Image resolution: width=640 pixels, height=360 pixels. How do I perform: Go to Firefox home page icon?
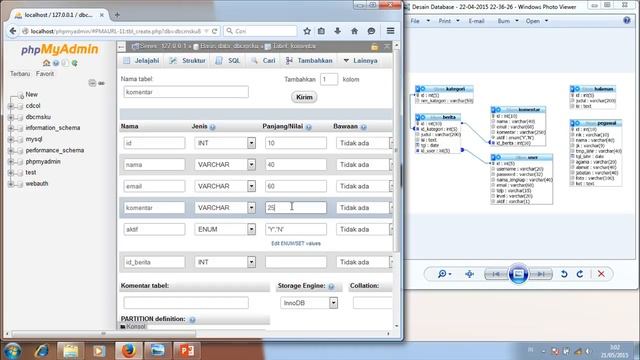click(354, 31)
